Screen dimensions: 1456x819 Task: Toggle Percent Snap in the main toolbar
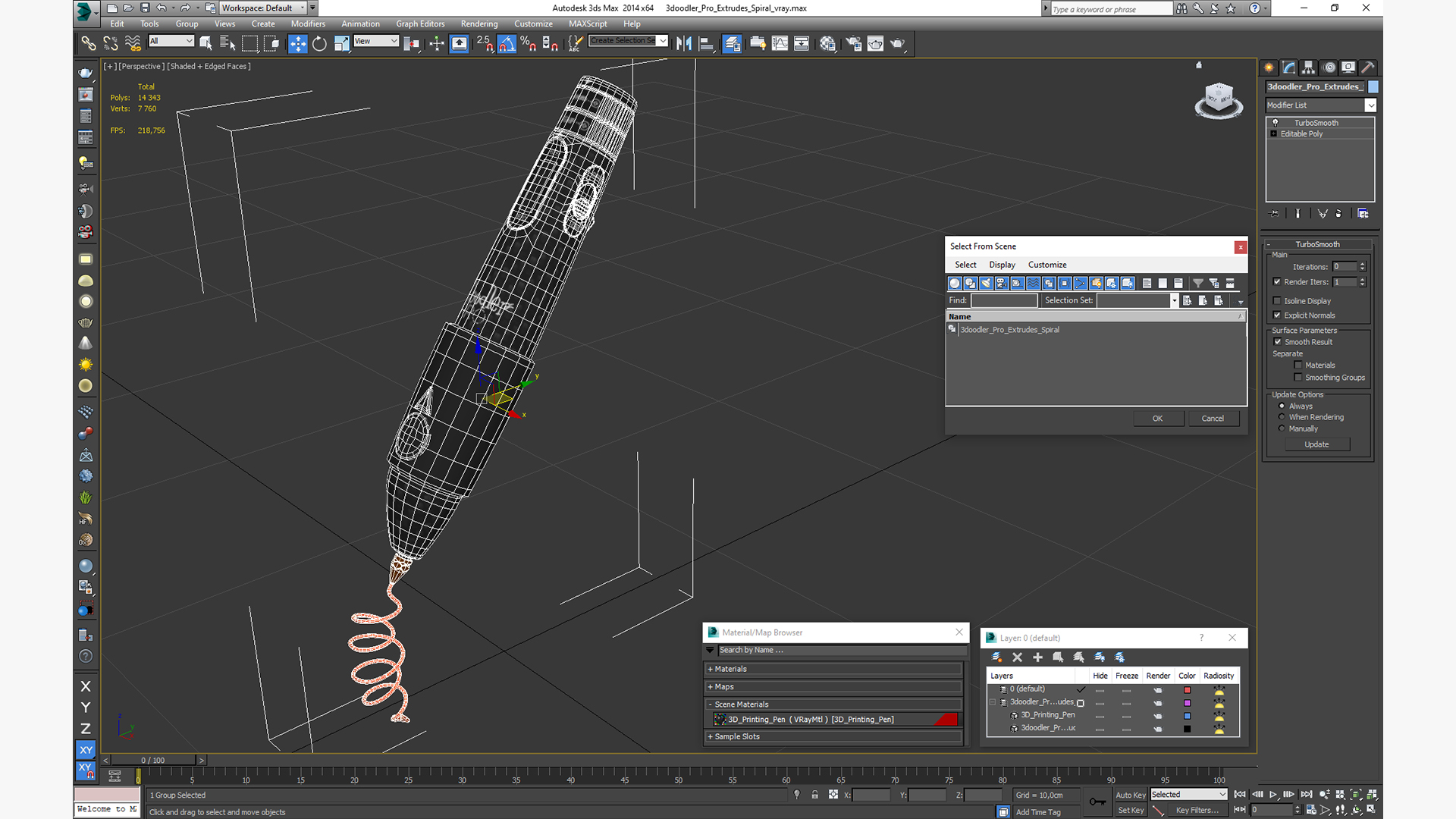point(529,44)
